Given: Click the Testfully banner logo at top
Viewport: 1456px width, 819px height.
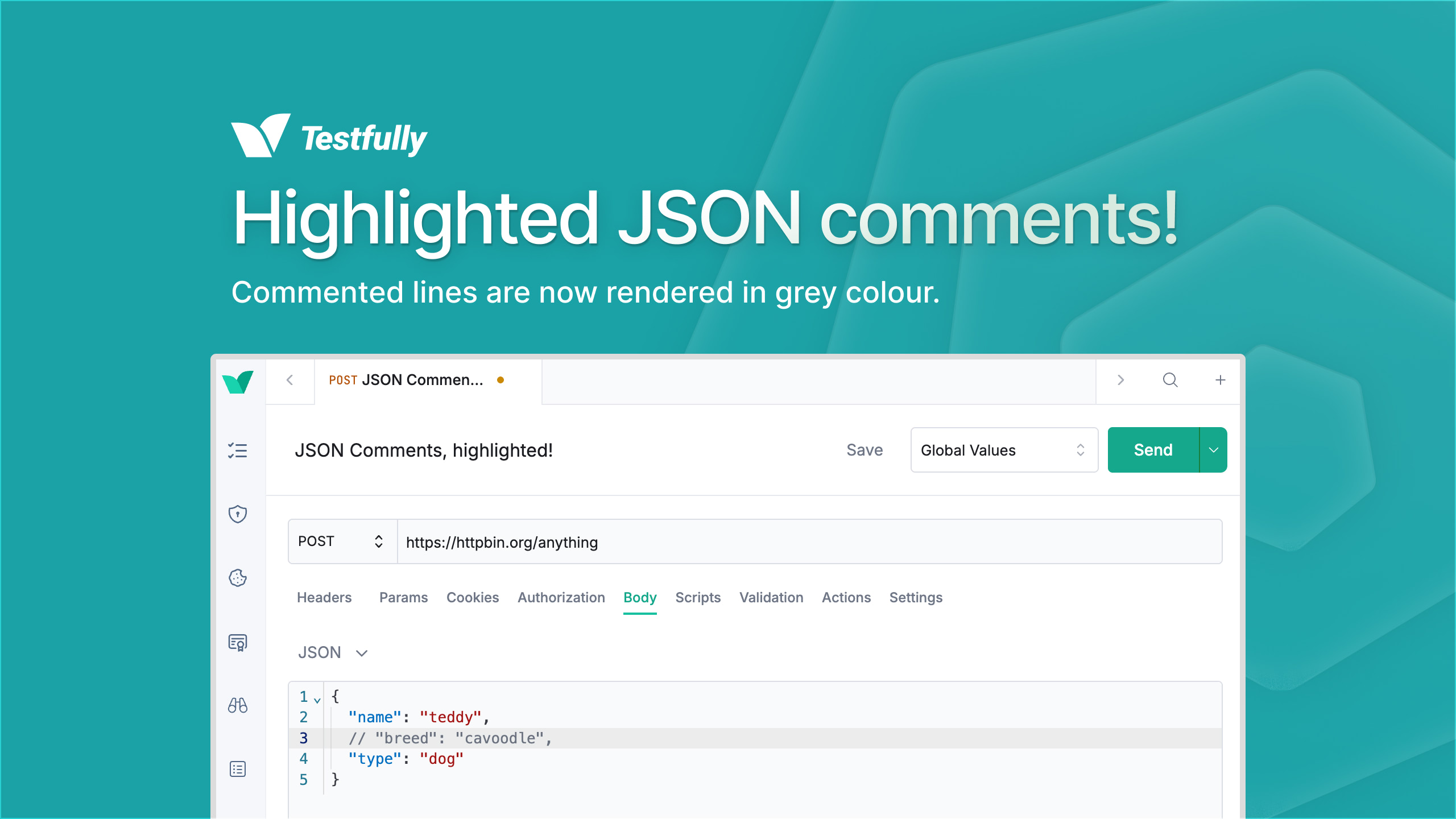Looking at the screenshot, I should click(329, 136).
